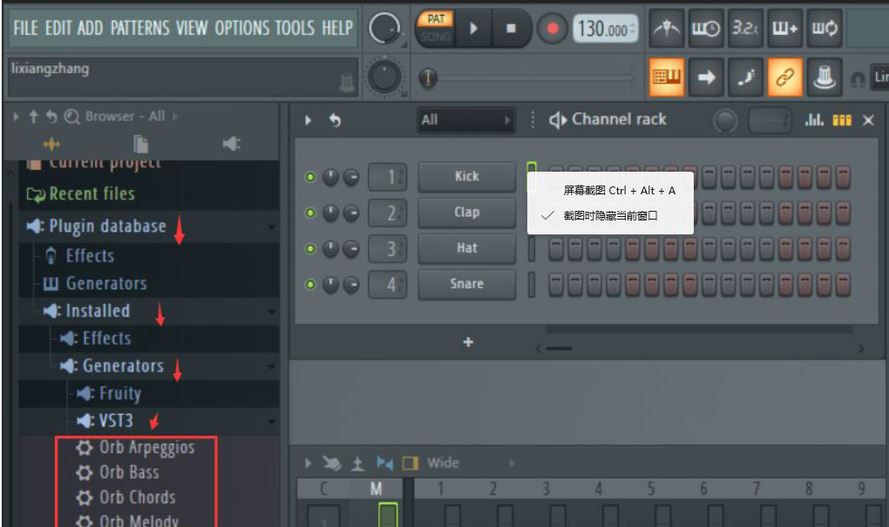Image resolution: width=889 pixels, height=527 pixels.
Task: Click the record button
Action: (x=552, y=28)
